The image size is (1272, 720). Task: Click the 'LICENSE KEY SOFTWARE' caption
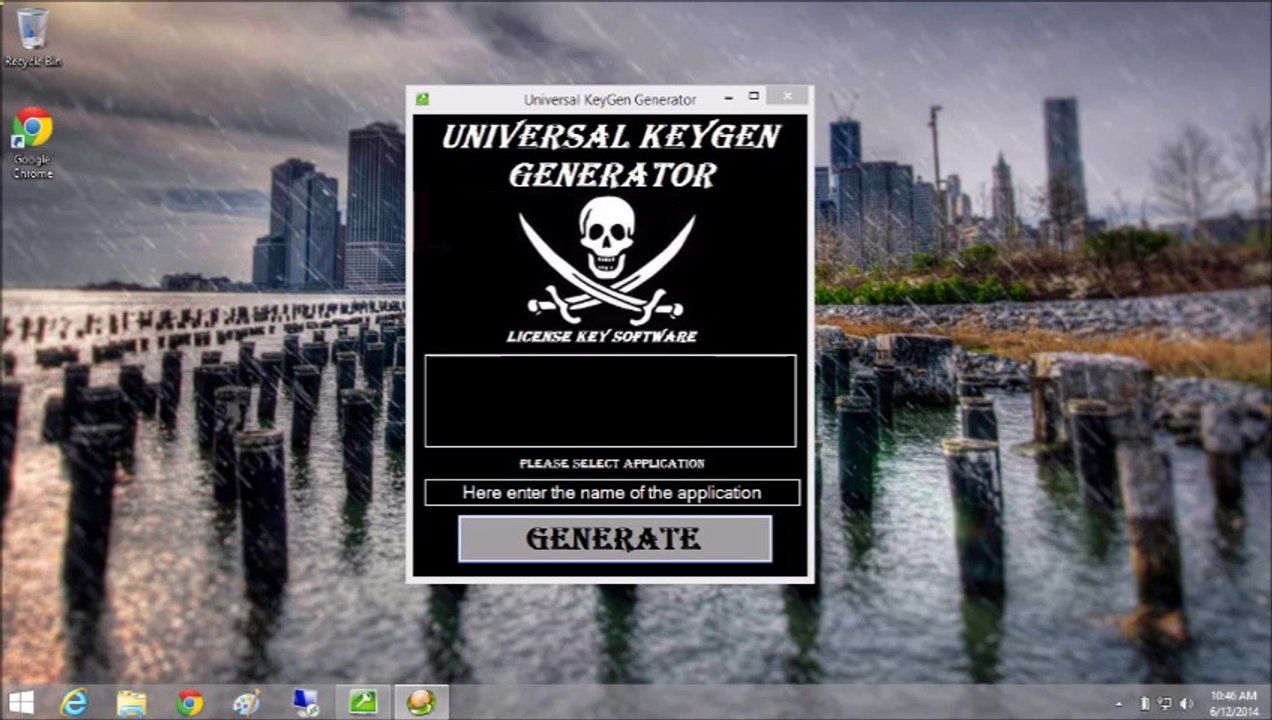(602, 337)
